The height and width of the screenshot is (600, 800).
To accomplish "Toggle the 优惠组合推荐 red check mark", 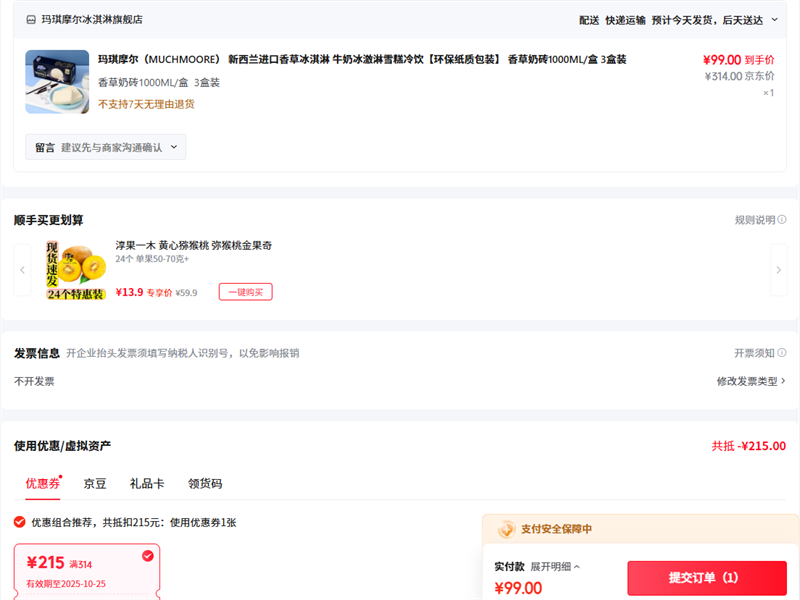I will click(20, 522).
